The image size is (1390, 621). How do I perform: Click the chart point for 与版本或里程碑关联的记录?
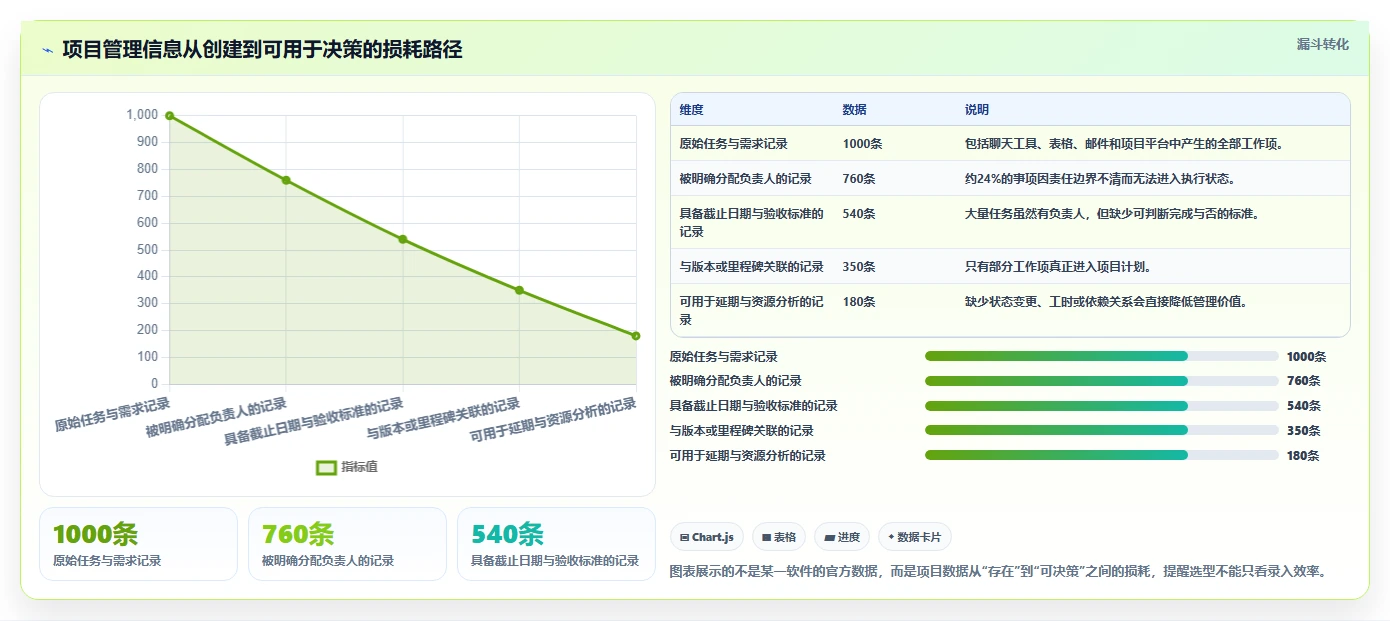519,290
